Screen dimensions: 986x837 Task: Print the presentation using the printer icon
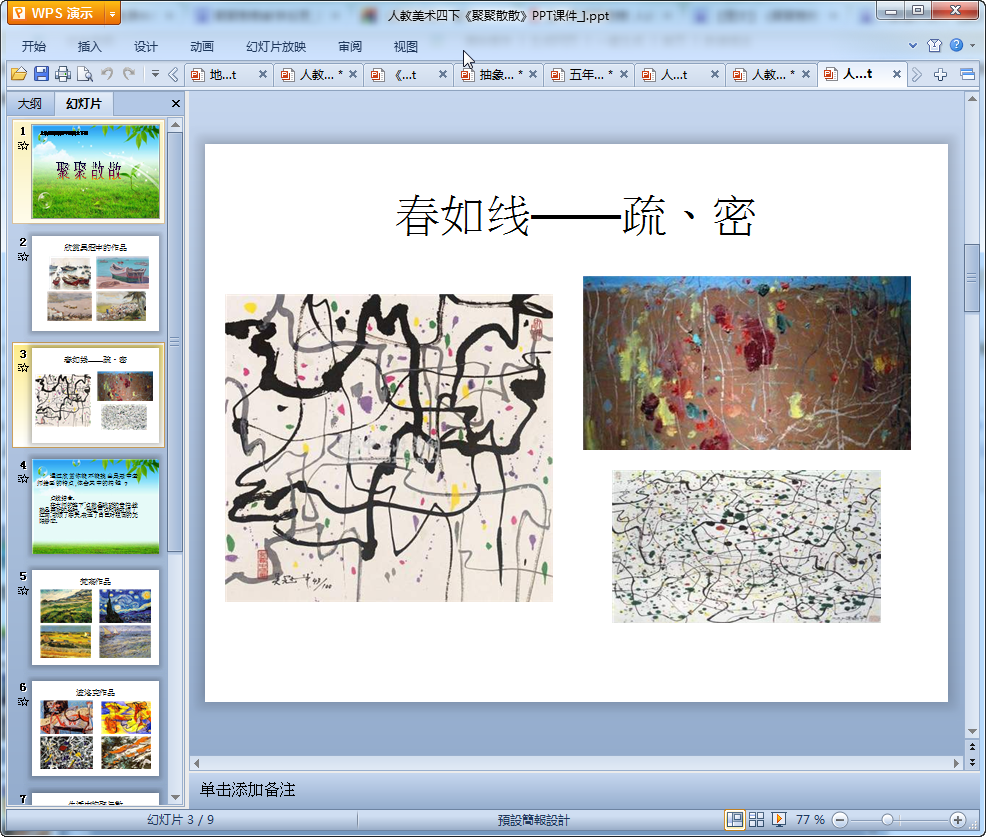click(x=63, y=74)
